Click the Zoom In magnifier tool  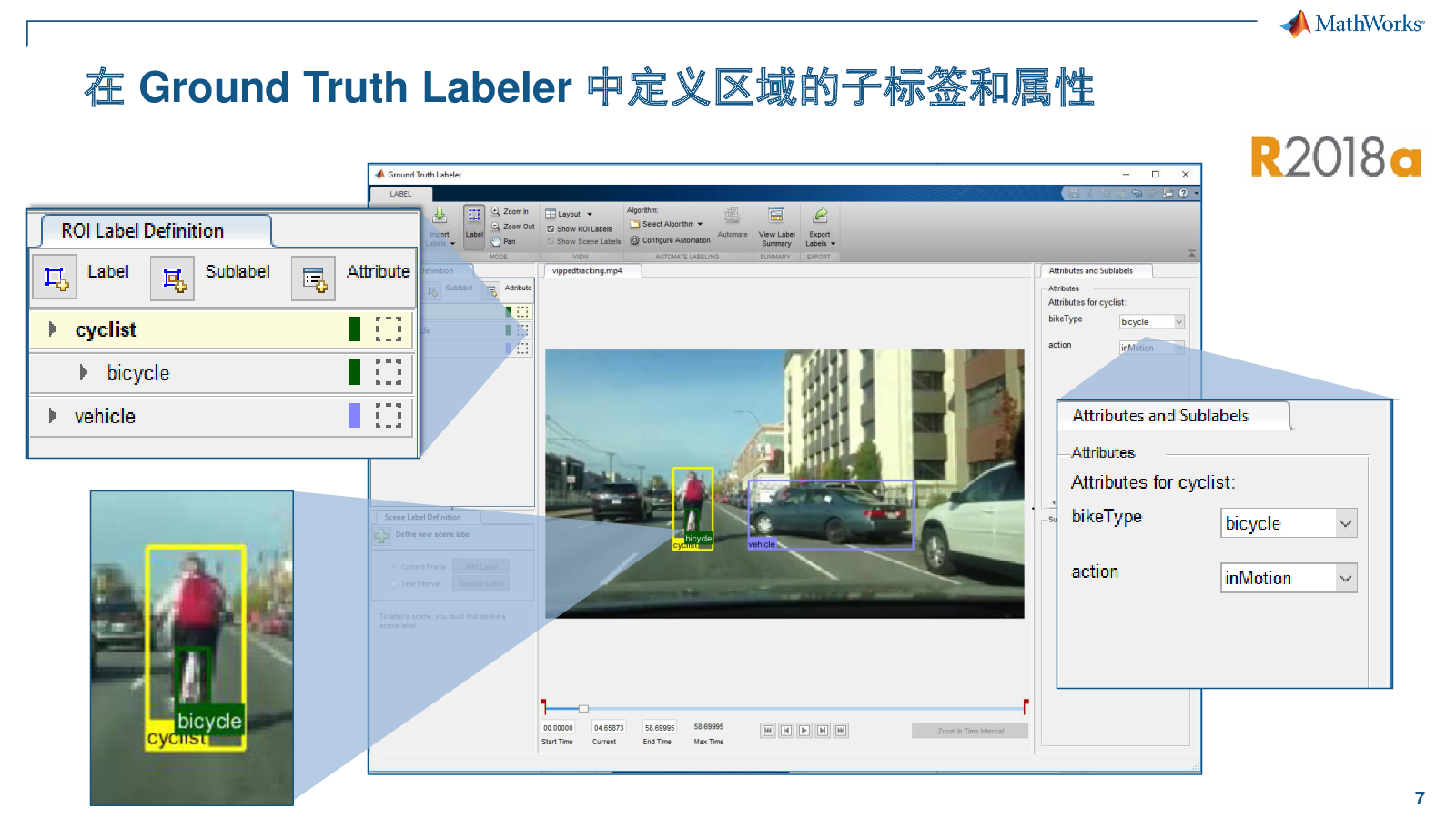(496, 211)
